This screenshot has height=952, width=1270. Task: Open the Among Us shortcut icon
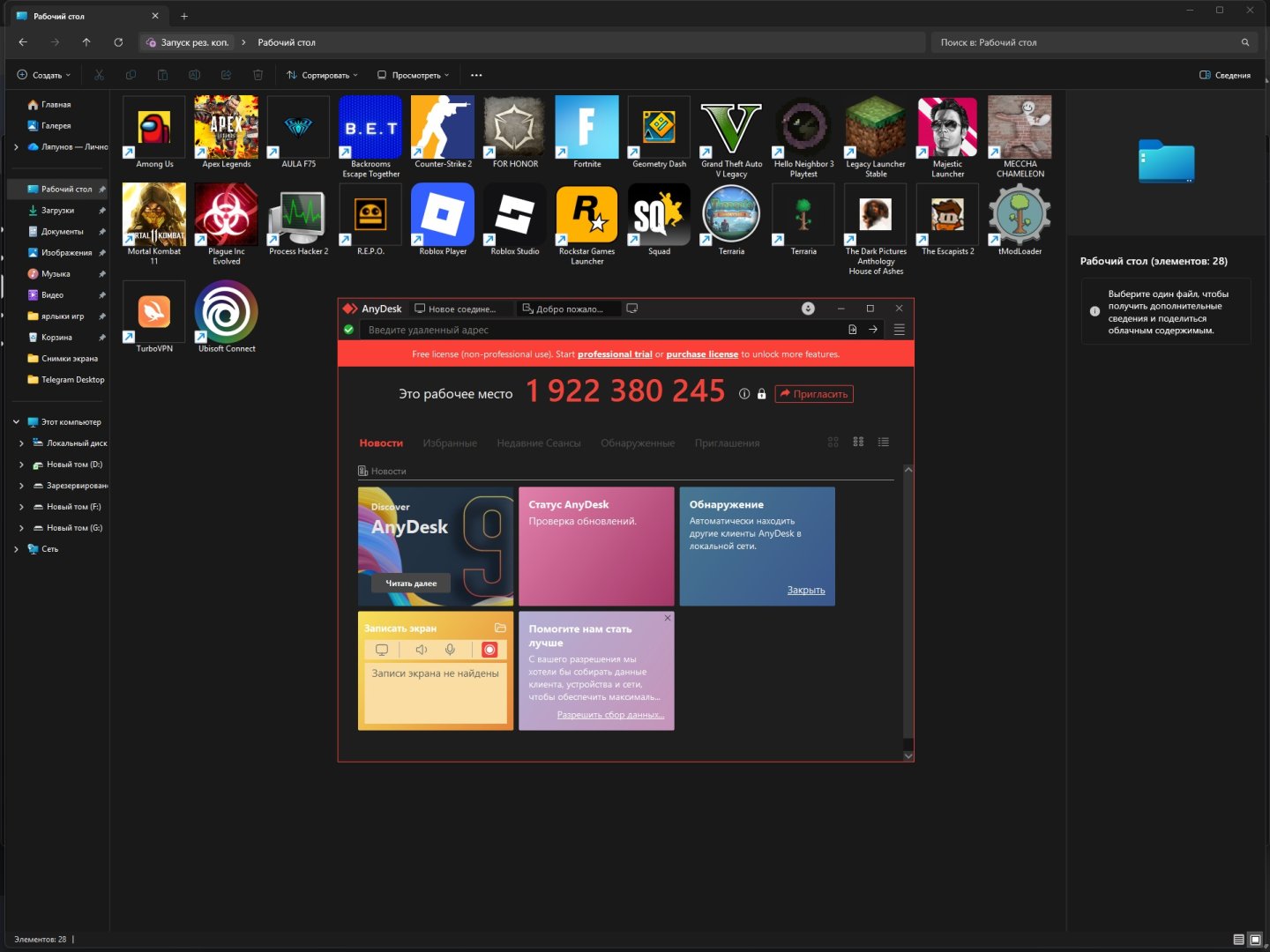(154, 127)
